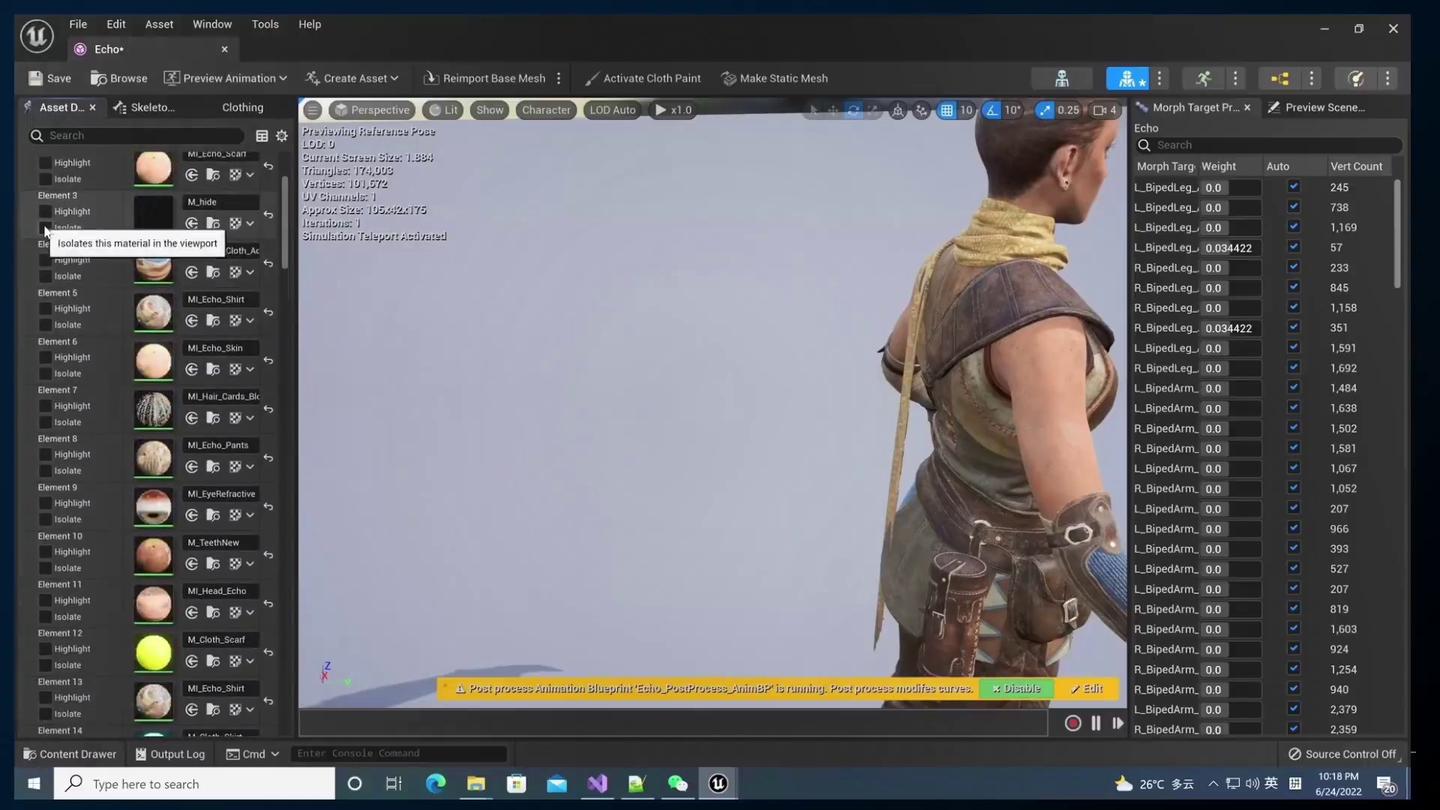Click Make Static Mesh
Screen dimensions: 1440x810
pyautogui.click(x=774, y=78)
